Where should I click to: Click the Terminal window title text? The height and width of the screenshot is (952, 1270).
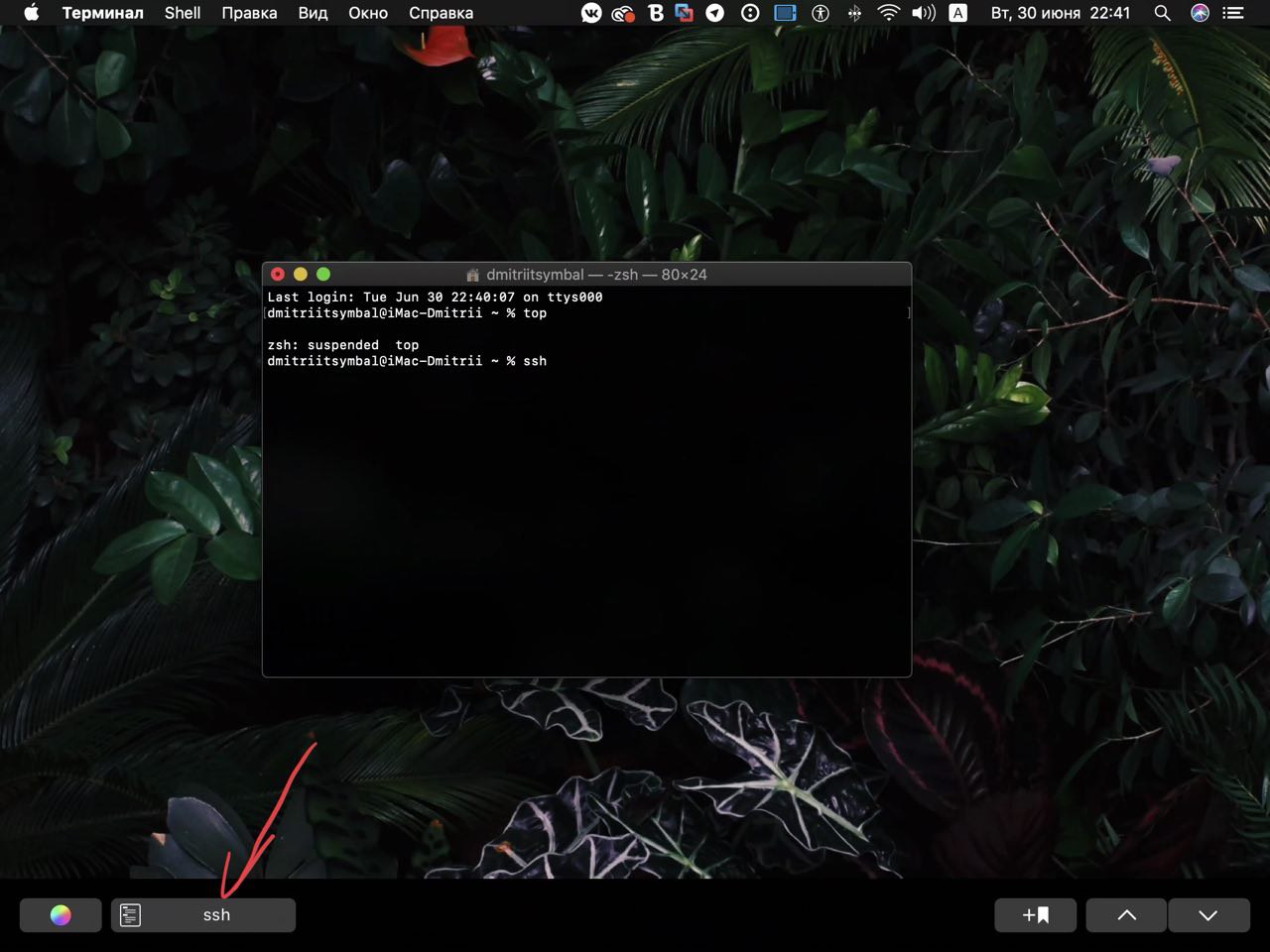(596, 275)
